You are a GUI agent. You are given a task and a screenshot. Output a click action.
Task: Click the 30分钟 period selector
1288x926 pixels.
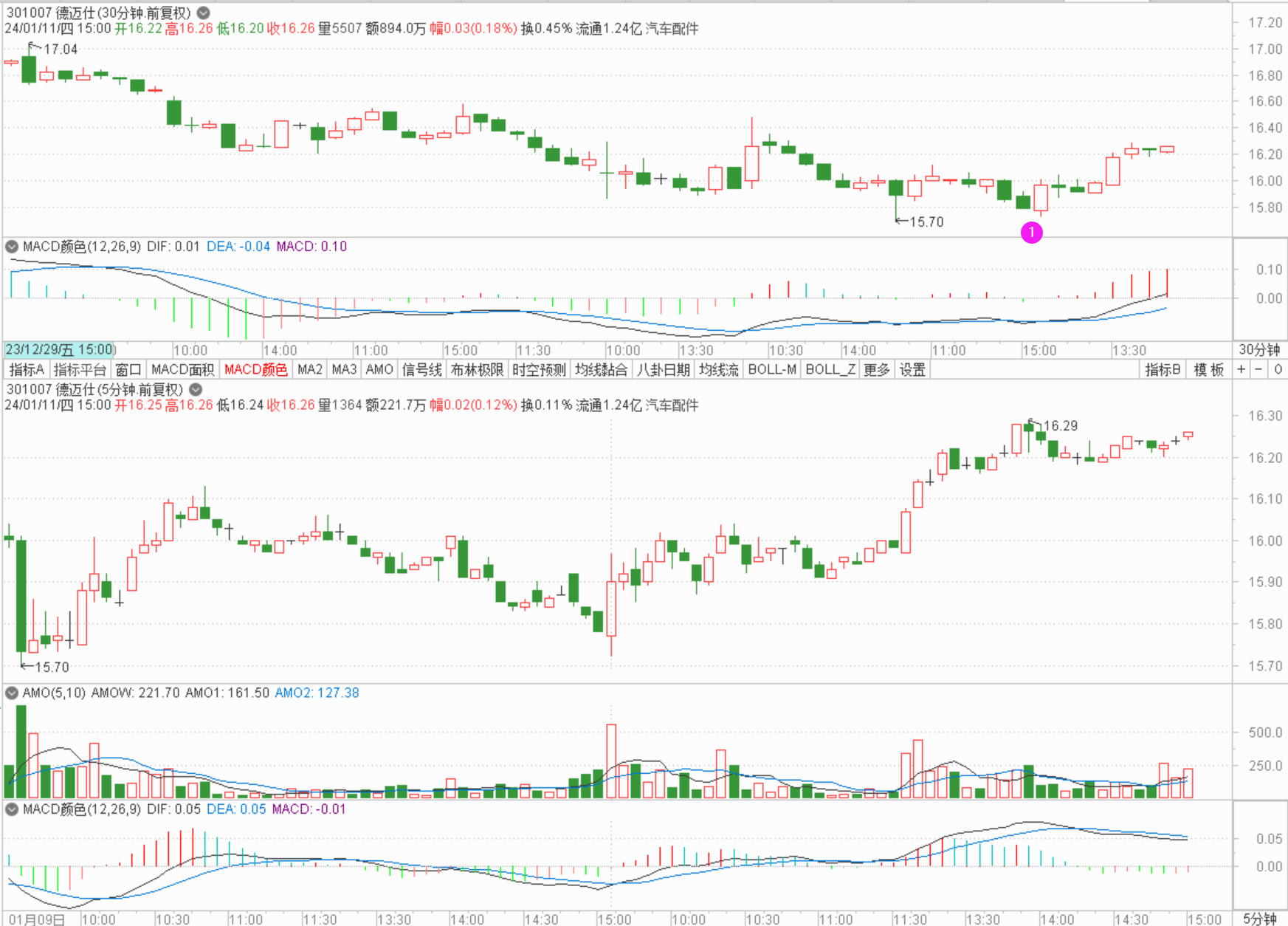pos(1259,350)
